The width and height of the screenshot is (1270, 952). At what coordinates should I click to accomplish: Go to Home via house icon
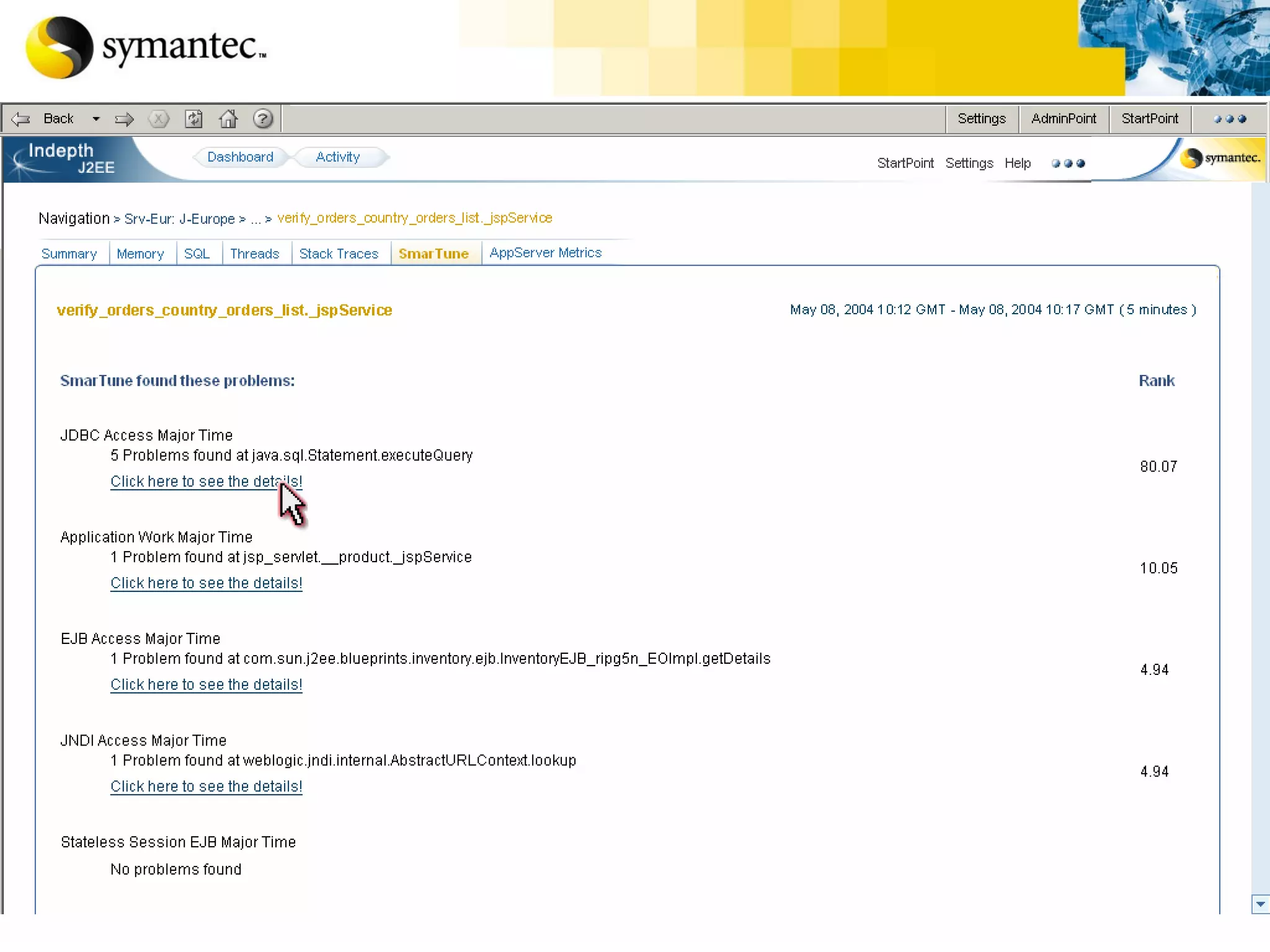228,119
